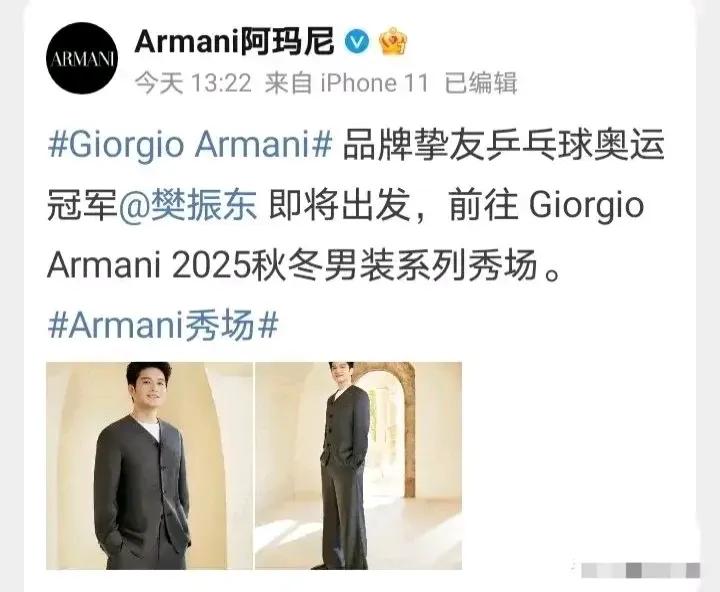
Task: Click the text 品牌挚友乒乓球奥运
Action: (503, 145)
